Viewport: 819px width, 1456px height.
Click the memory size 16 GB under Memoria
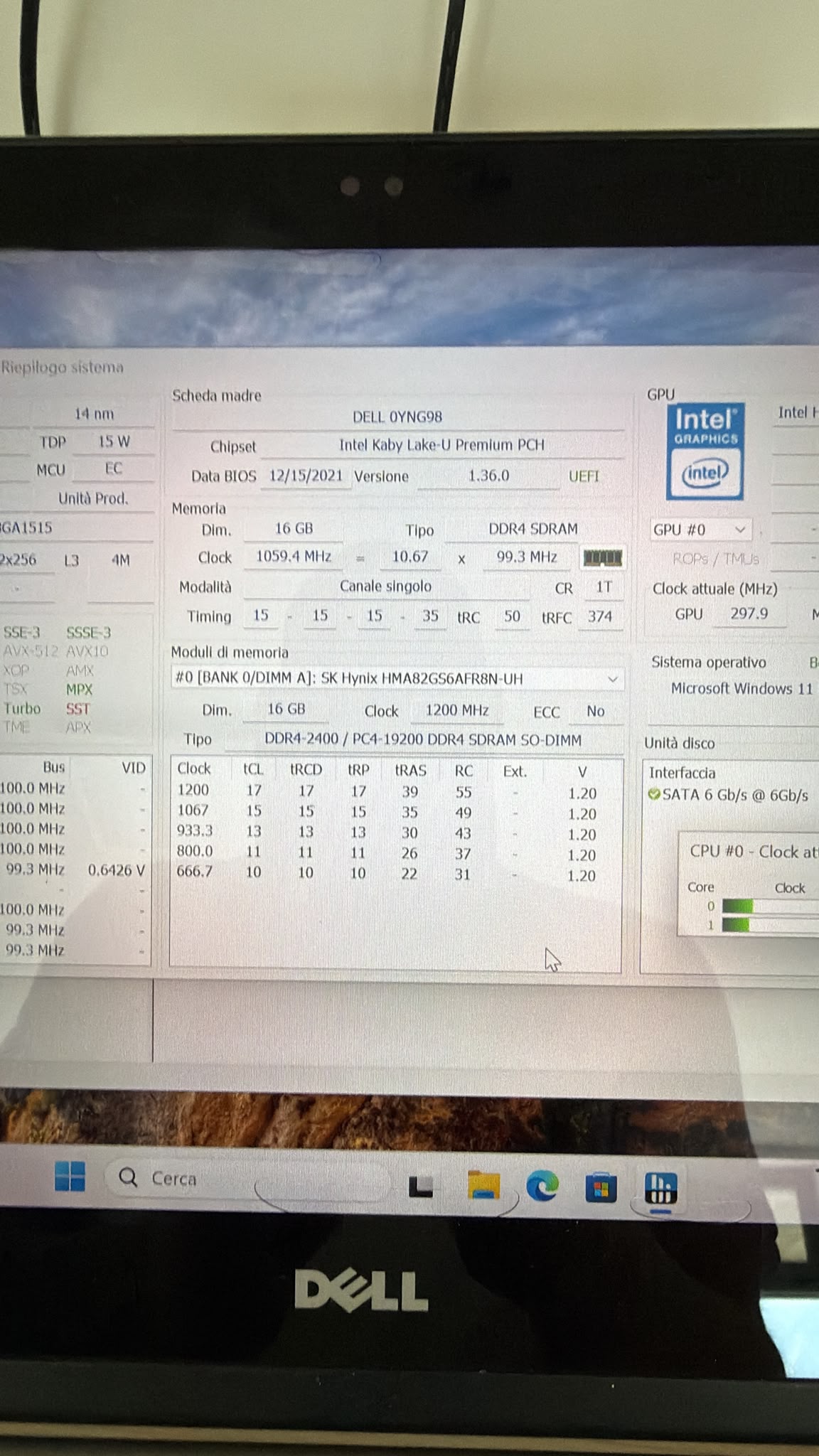294,528
